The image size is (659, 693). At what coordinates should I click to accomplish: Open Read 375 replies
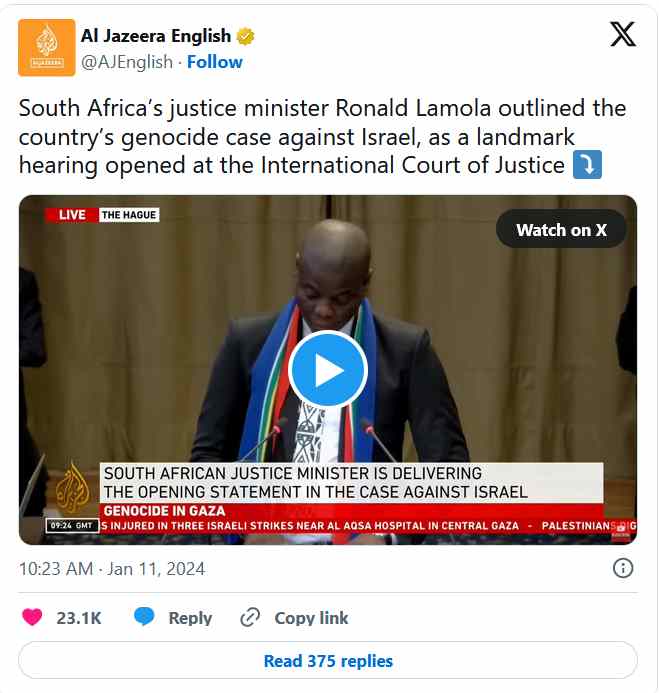click(328, 661)
